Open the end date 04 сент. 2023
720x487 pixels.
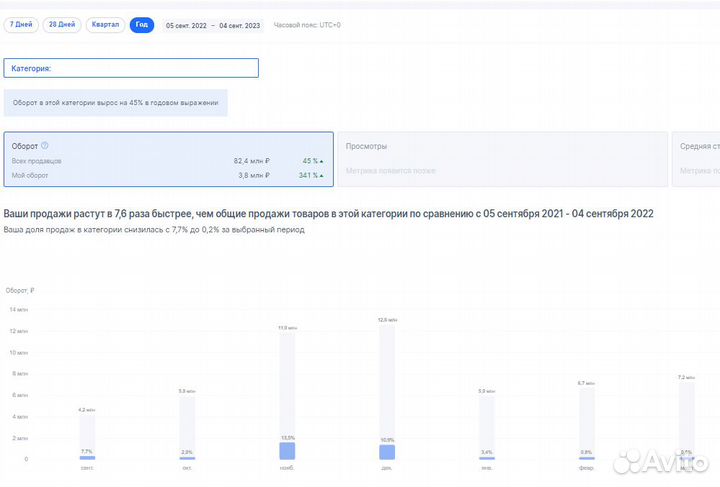(239, 25)
